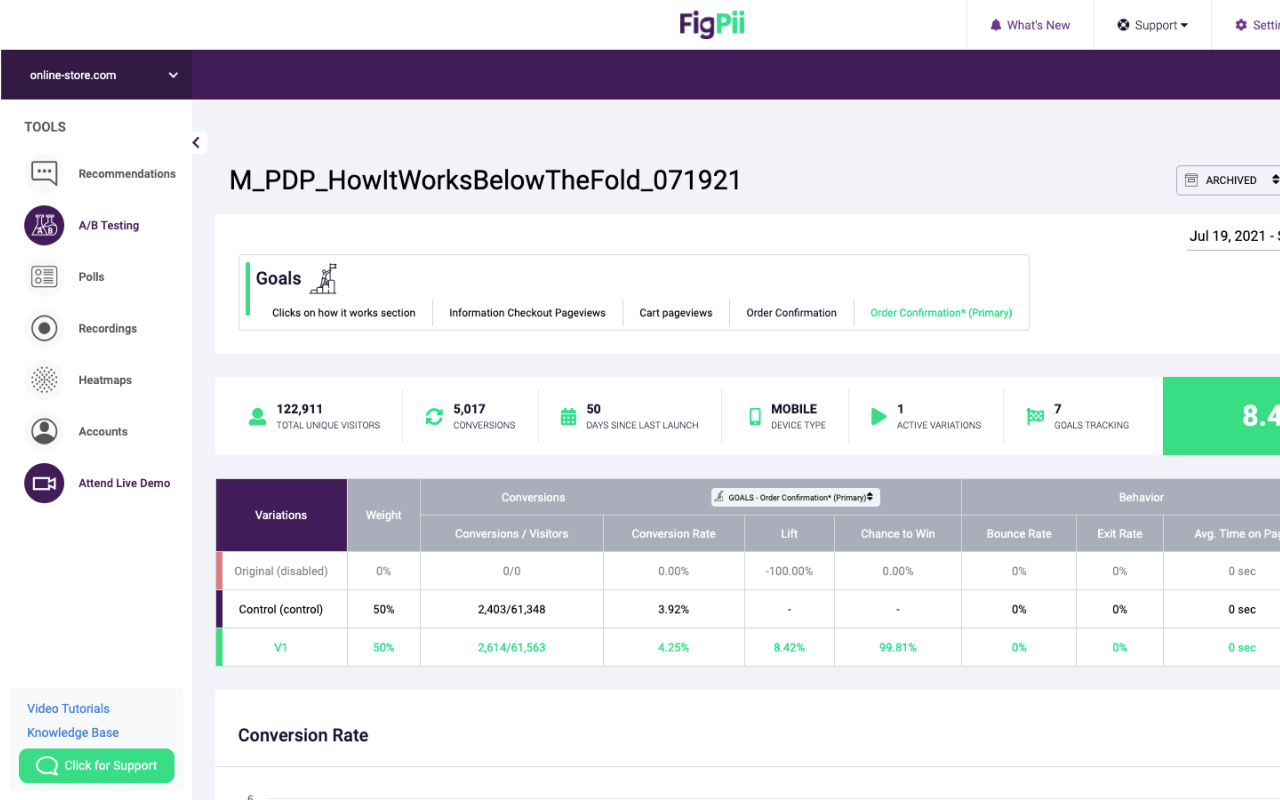
Task: Click the What's New bell icon
Action: coord(995,24)
